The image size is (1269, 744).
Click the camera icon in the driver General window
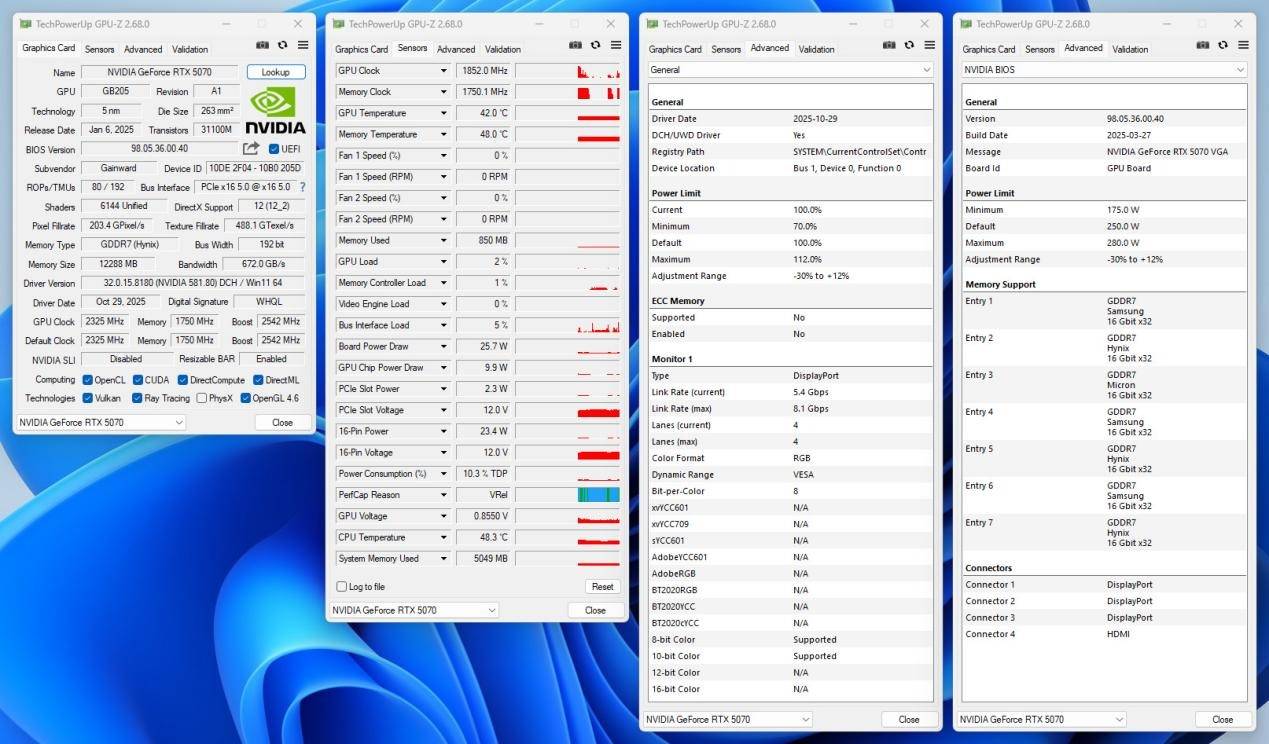[x=889, y=45]
